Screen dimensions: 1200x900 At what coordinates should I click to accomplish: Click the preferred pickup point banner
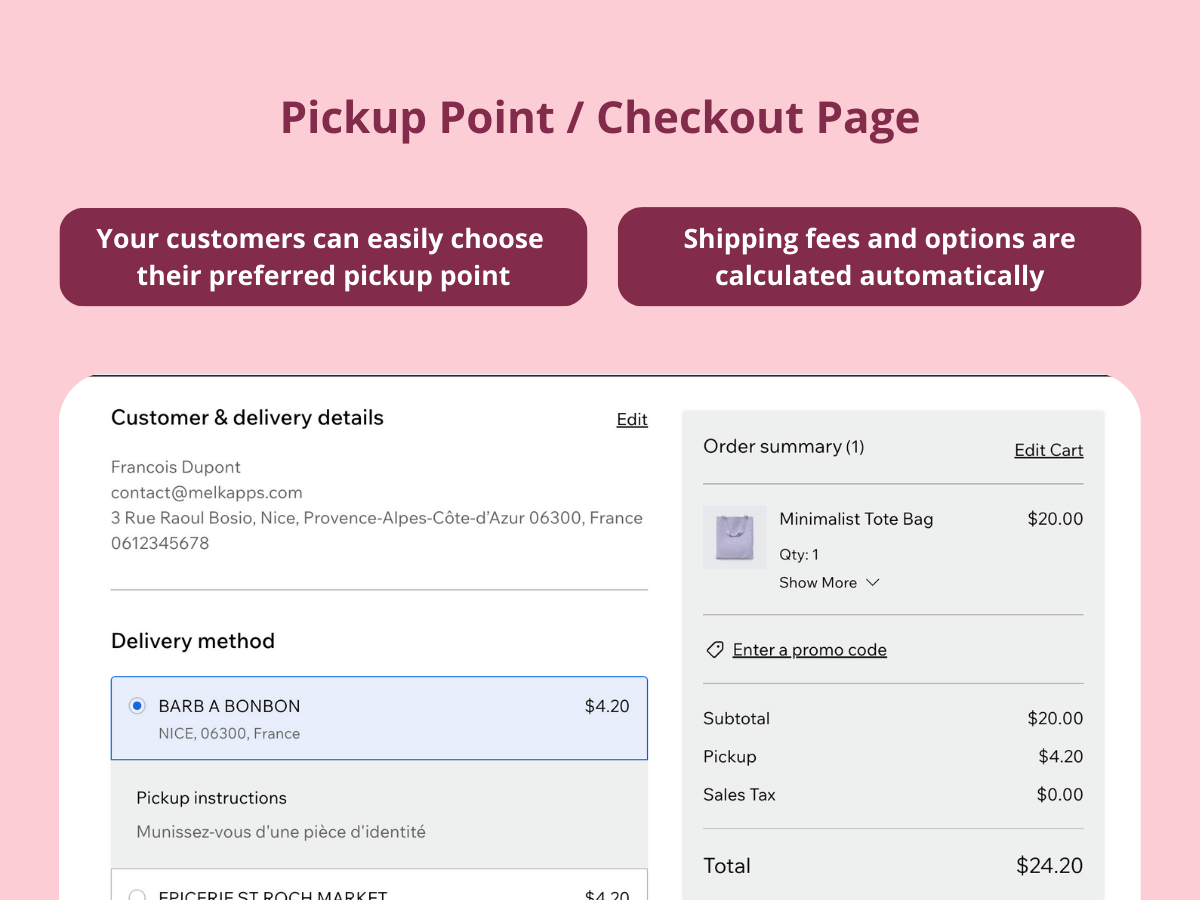click(x=323, y=257)
